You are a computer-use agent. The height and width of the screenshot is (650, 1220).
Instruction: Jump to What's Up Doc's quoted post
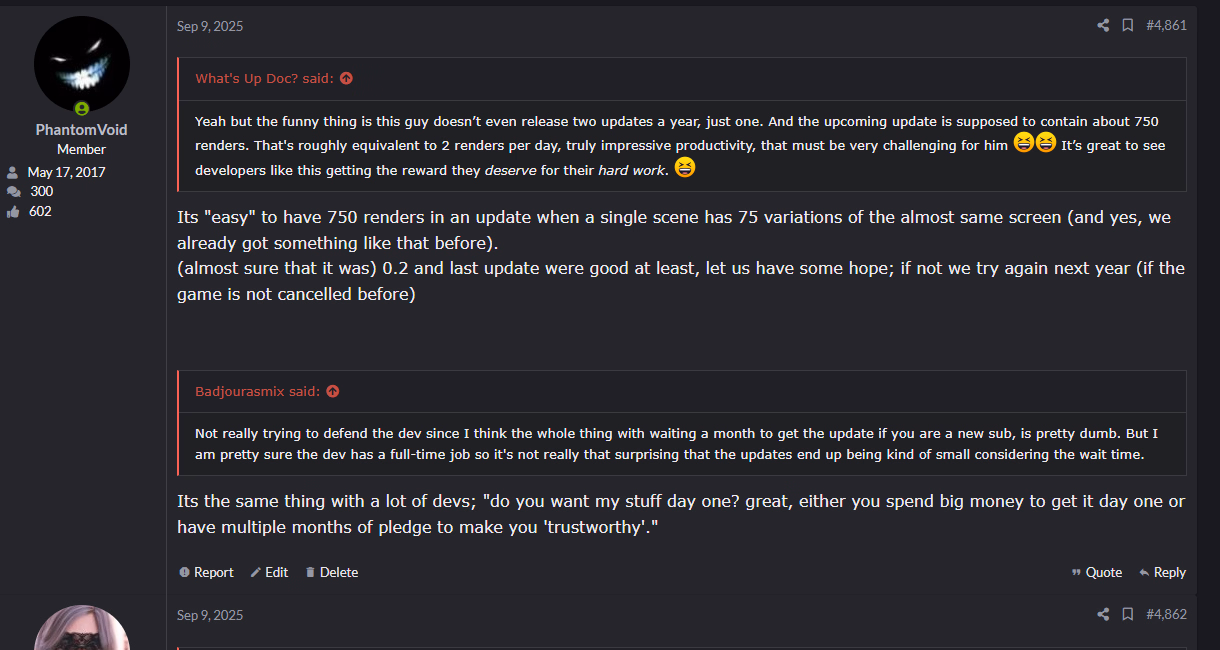coord(346,79)
